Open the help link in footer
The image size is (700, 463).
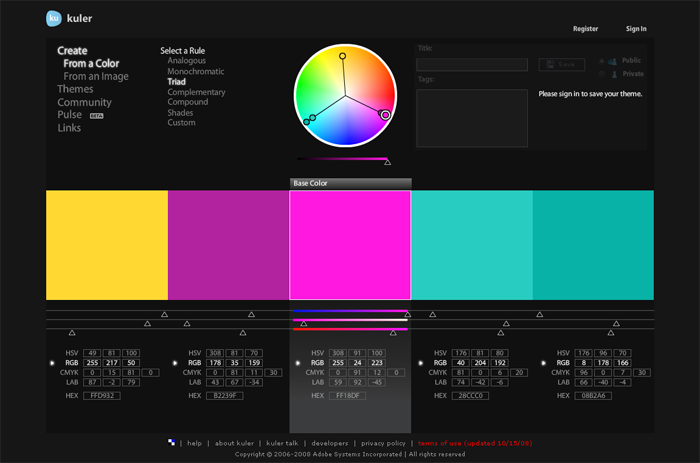tap(194, 443)
